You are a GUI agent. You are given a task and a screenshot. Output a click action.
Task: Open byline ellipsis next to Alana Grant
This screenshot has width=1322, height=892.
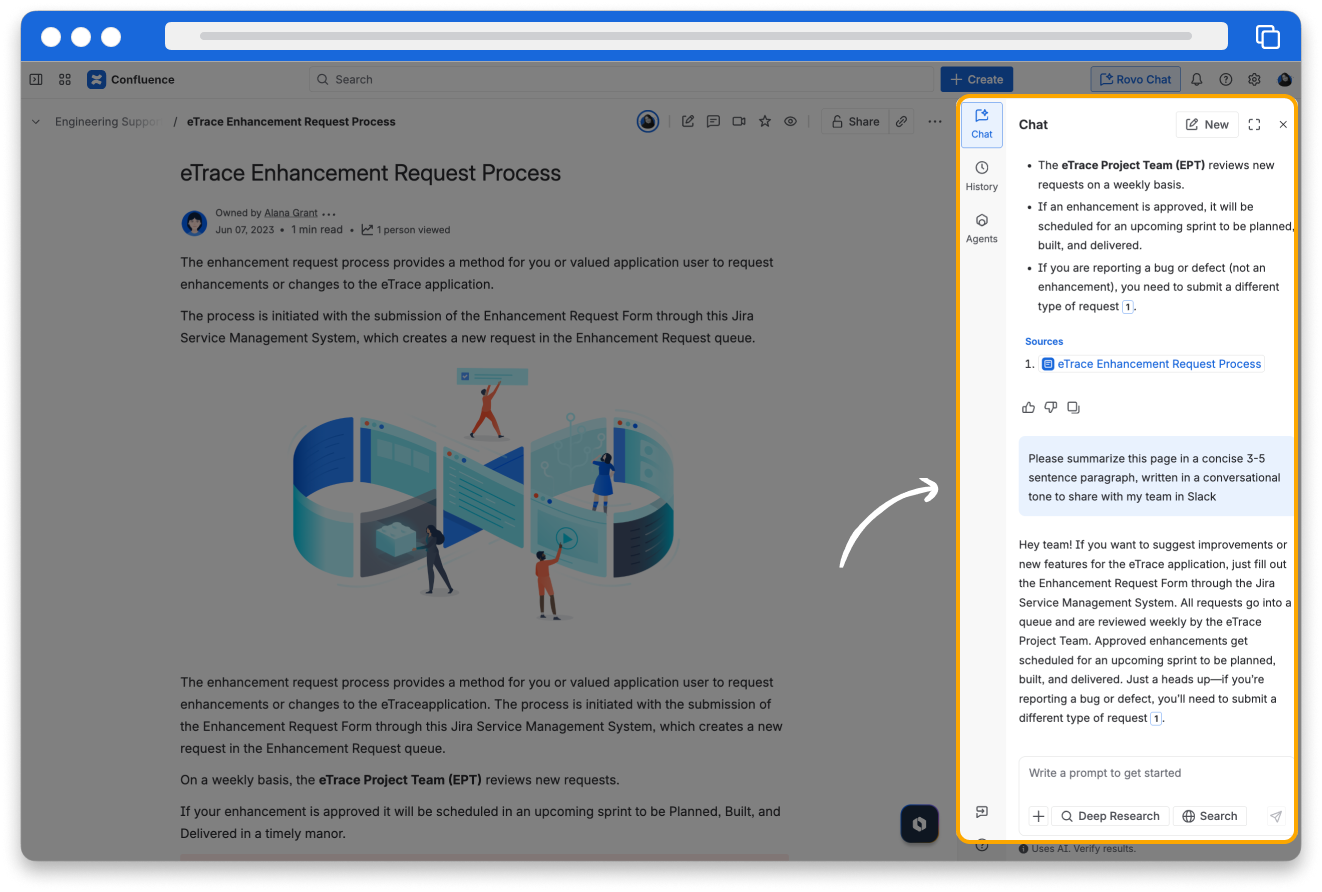(x=329, y=214)
